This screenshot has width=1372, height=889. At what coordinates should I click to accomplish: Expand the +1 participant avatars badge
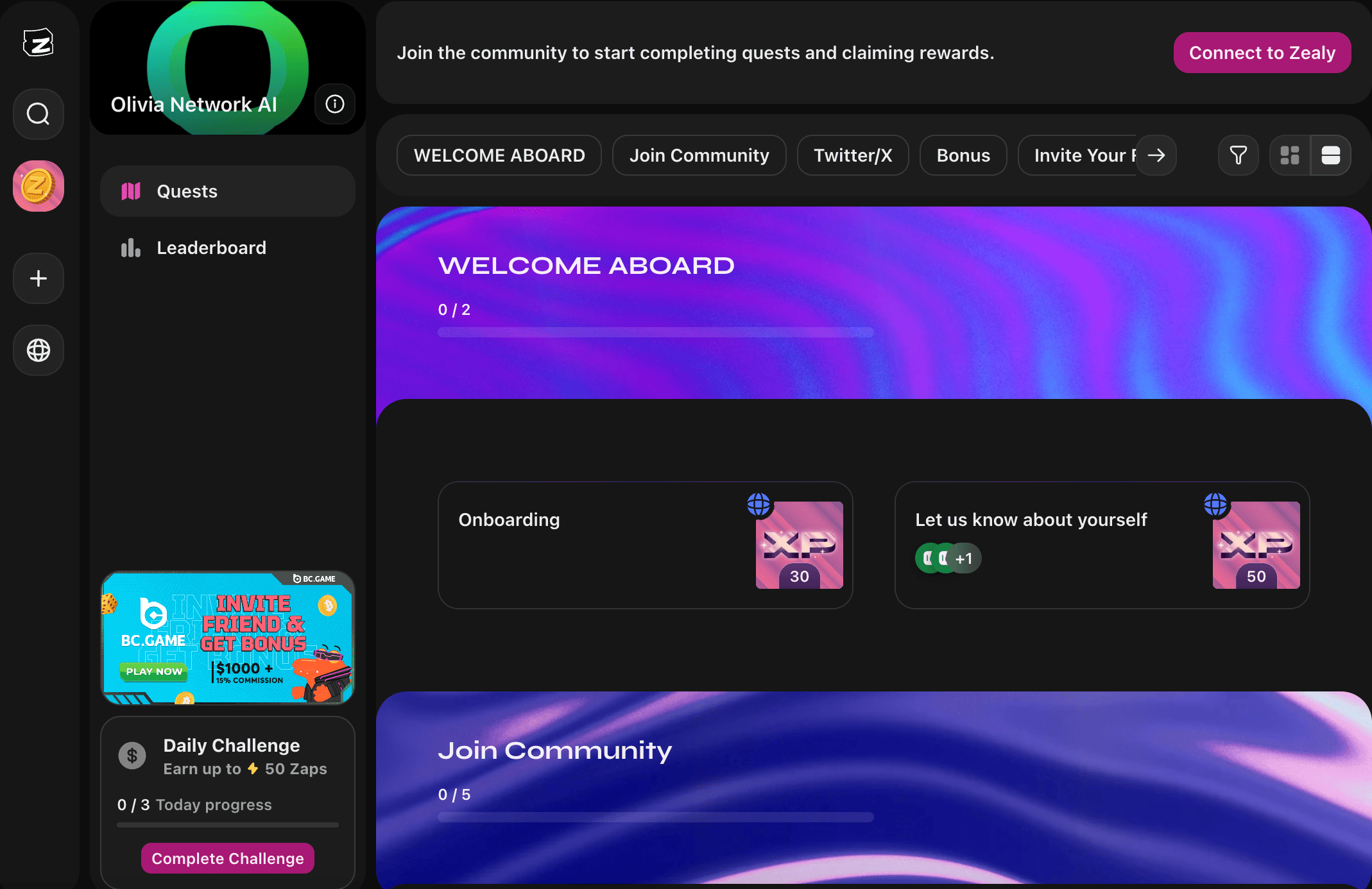point(963,559)
